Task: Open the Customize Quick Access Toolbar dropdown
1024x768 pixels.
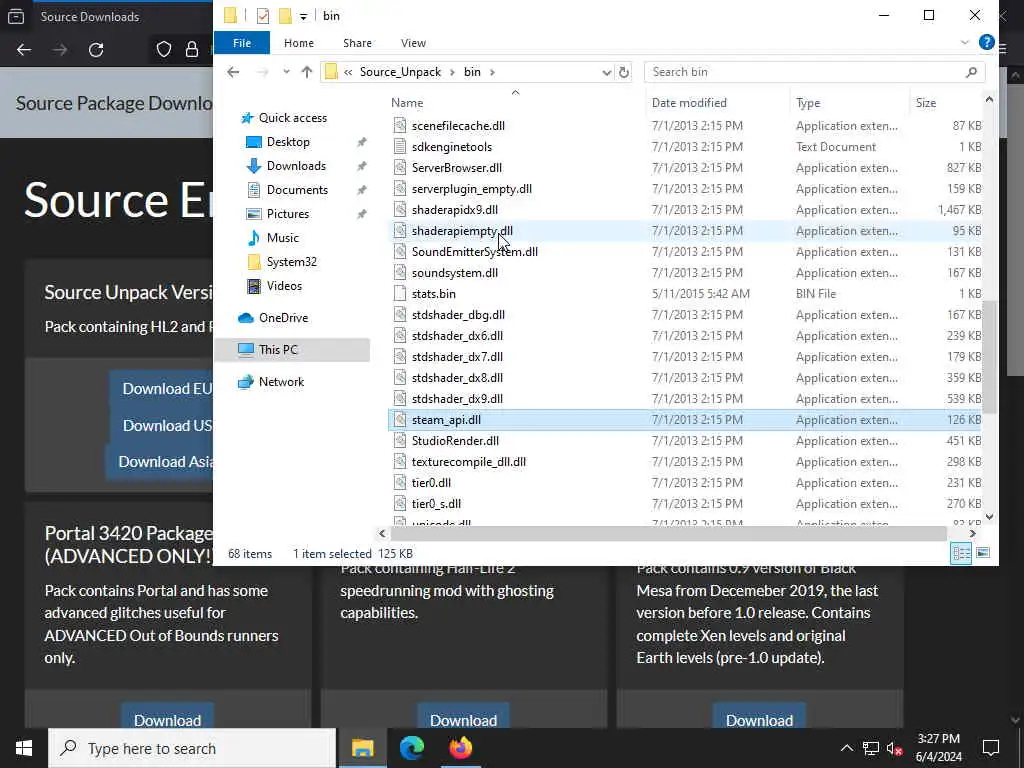Action: point(303,16)
